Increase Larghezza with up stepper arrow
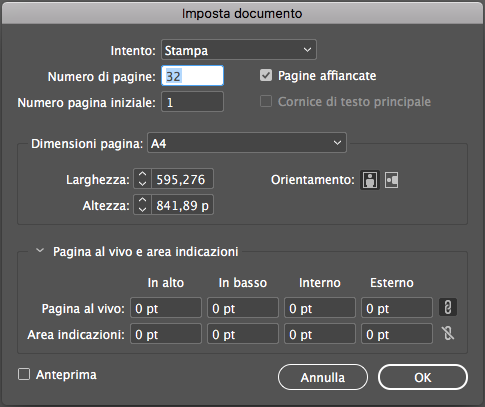Image resolution: width=485 pixels, height=407 pixels. pyautogui.click(x=142, y=174)
